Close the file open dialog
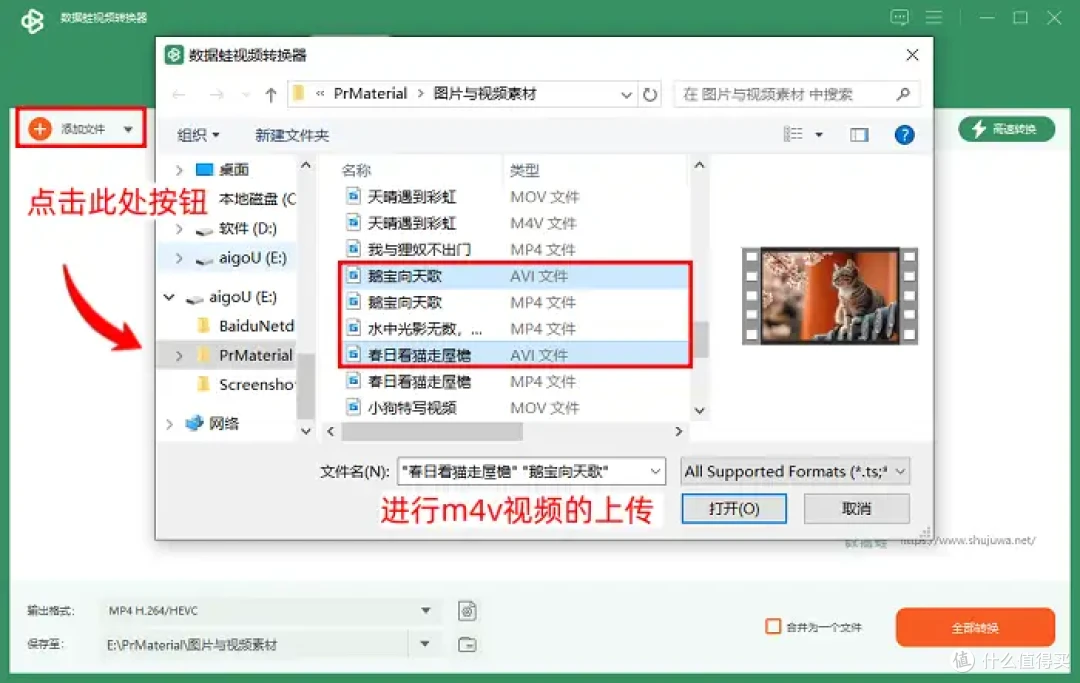This screenshot has width=1080, height=683. pos(912,55)
